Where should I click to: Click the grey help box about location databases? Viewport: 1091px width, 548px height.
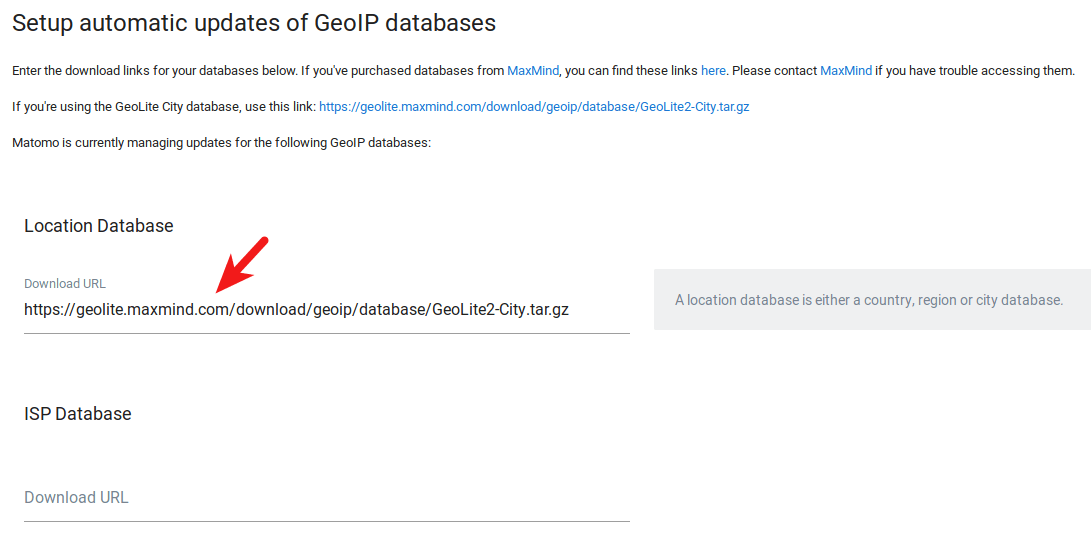point(871,300)
